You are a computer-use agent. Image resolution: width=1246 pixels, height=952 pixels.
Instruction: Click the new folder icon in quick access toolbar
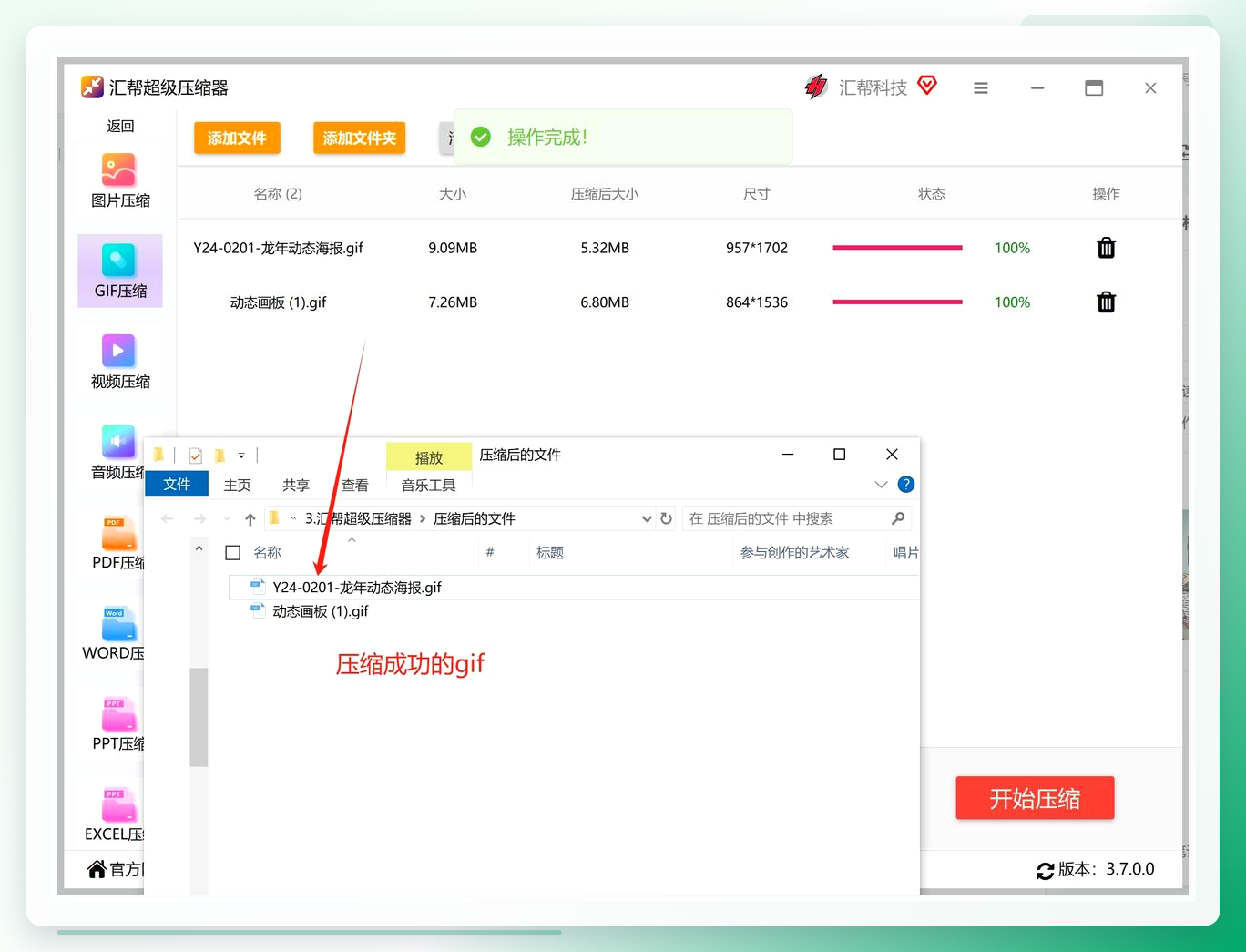(220, 455)
